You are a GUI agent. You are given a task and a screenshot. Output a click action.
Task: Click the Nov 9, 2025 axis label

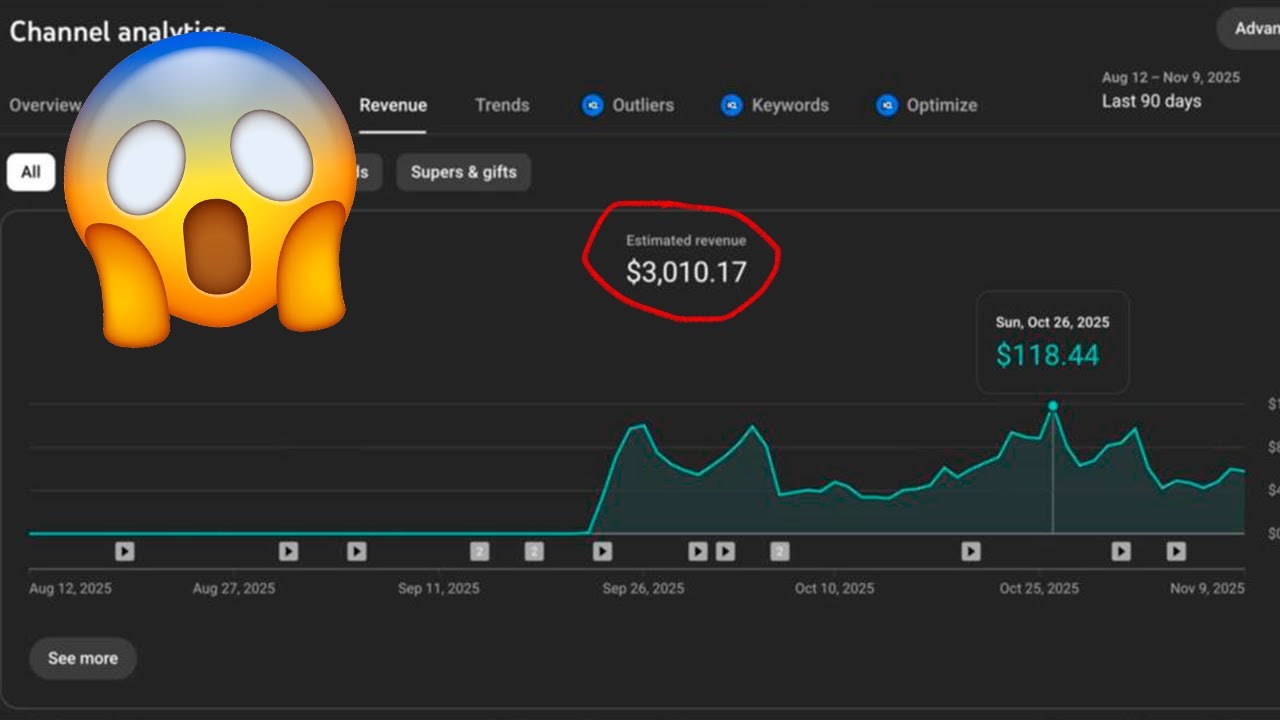[x=1207, y=588]
